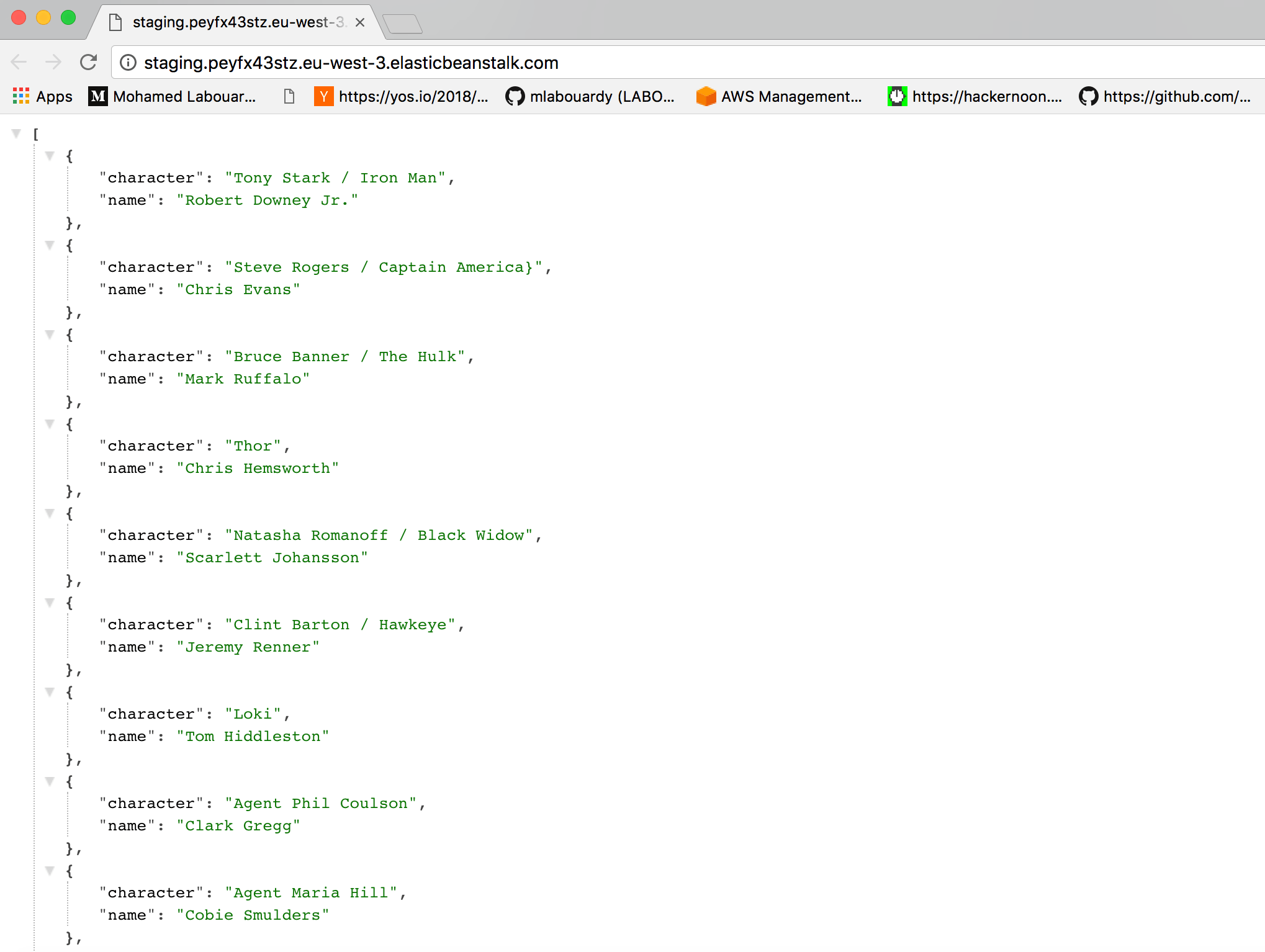Click the "Tony Stark / Iron Man" value
Screen dimensions: 1265x952
pyautogui.click(x=335, y=178)
